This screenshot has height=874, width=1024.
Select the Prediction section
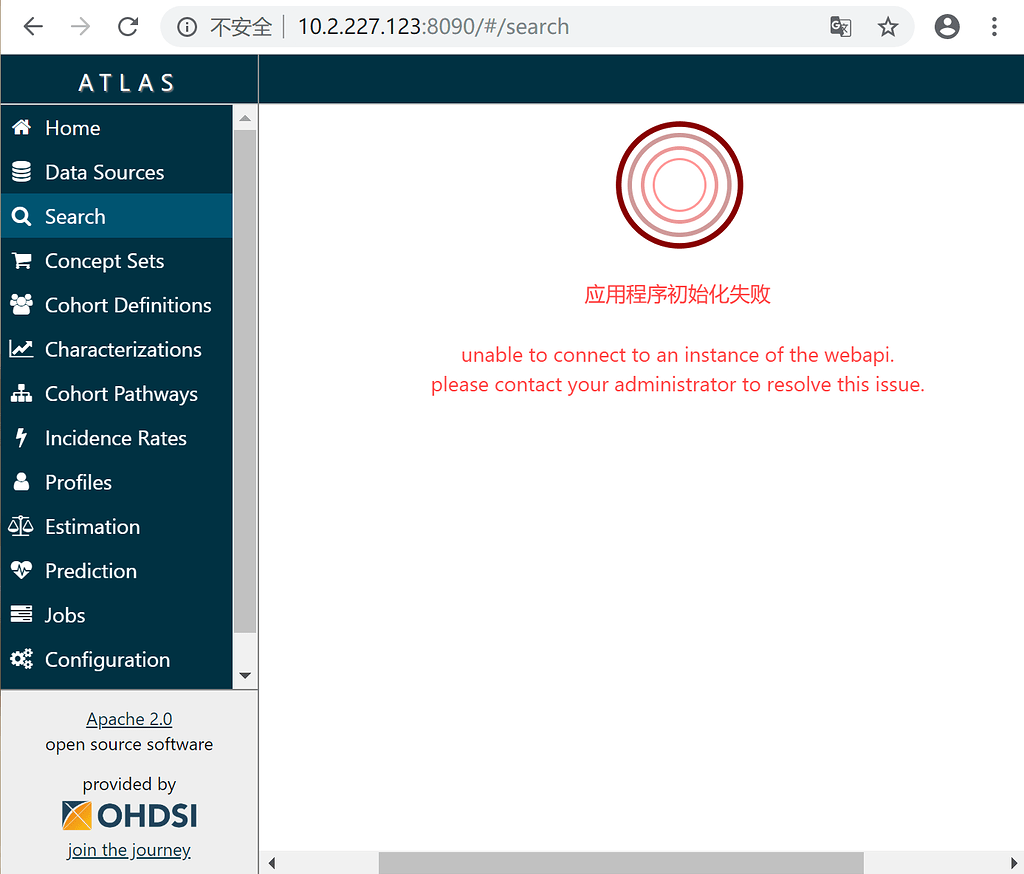coord(91,571)
